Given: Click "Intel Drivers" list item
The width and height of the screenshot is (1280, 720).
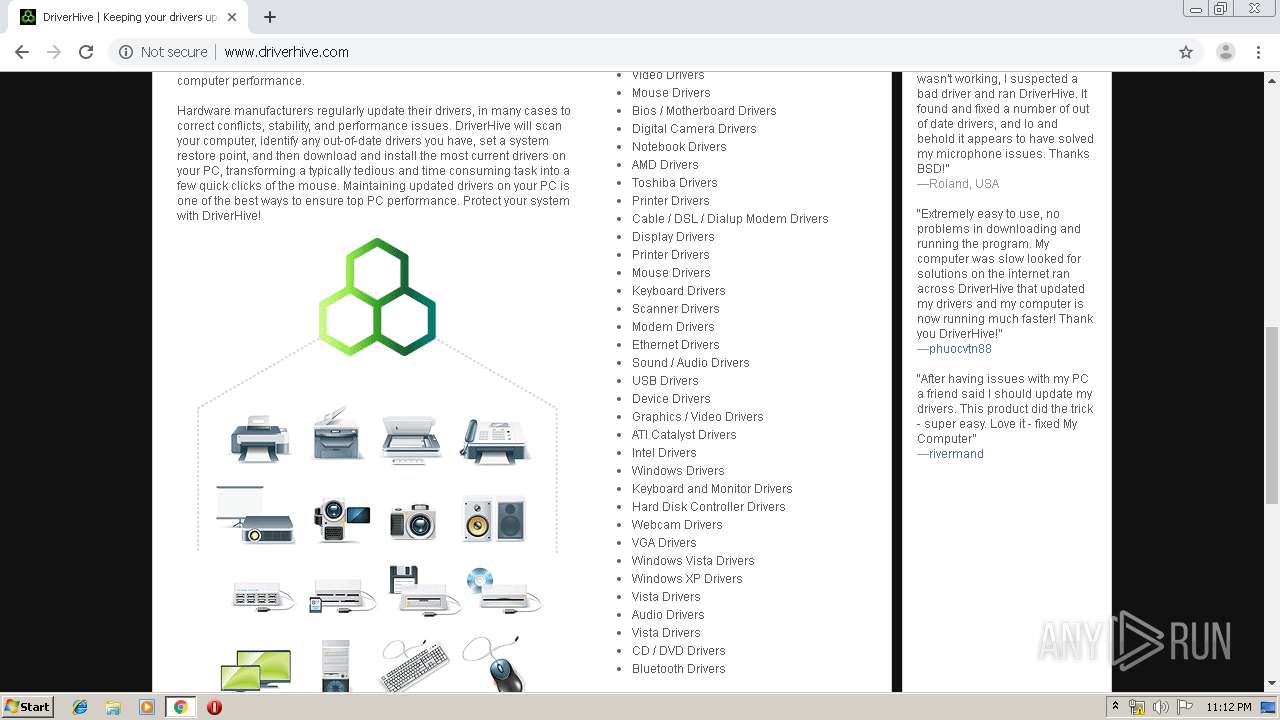Looking at the screenshot, I should click(664, 453).
